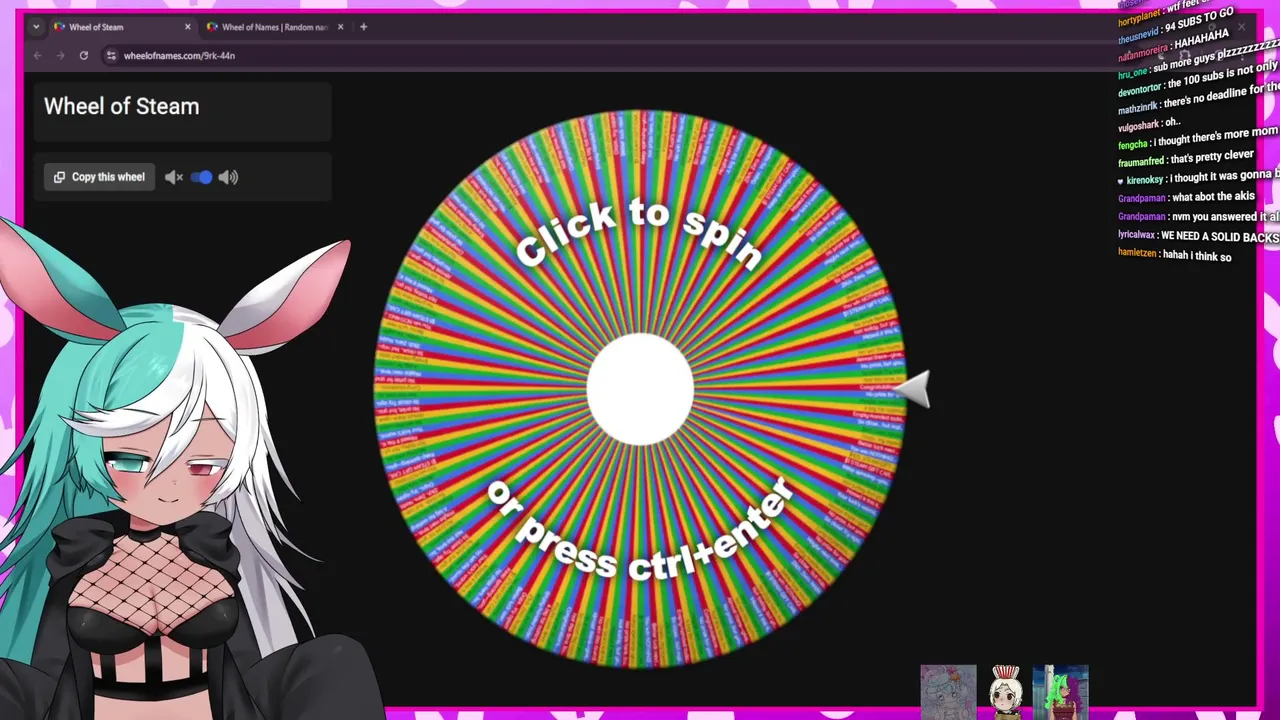Go forward in browser history
Screen dimensions: 1280x720
(x=60, y=56)
